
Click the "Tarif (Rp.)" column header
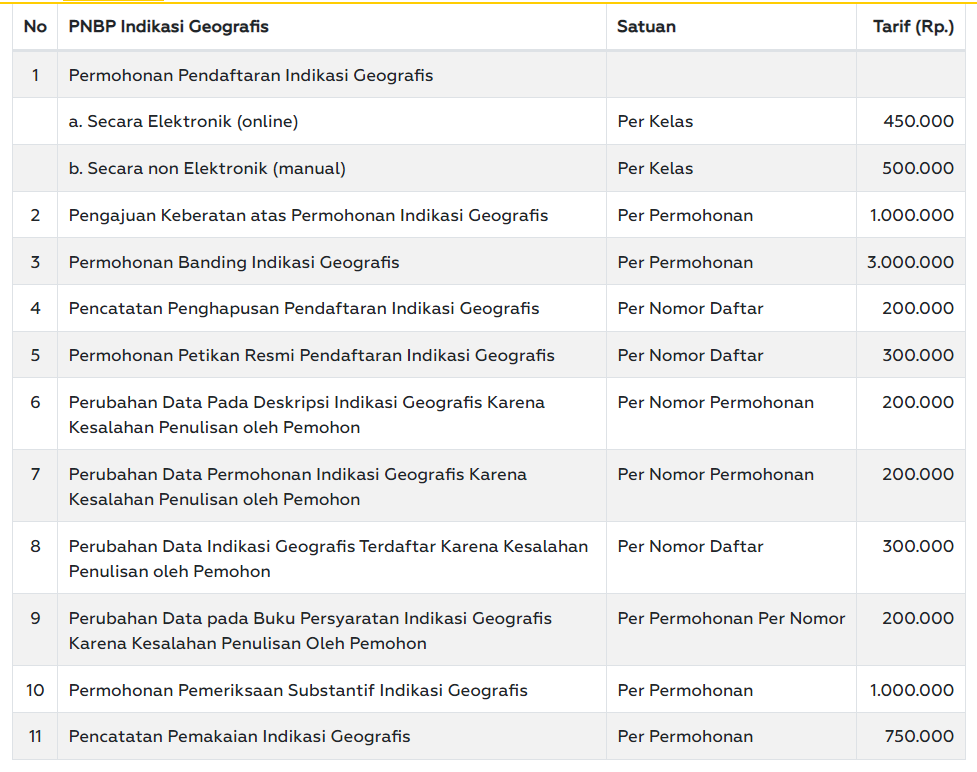point(913,27)
